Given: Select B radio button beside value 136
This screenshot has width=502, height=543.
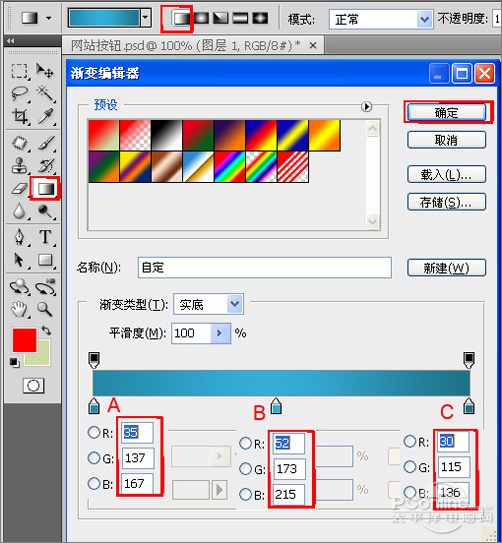Looking at the screenshot, I should point(410,492).
